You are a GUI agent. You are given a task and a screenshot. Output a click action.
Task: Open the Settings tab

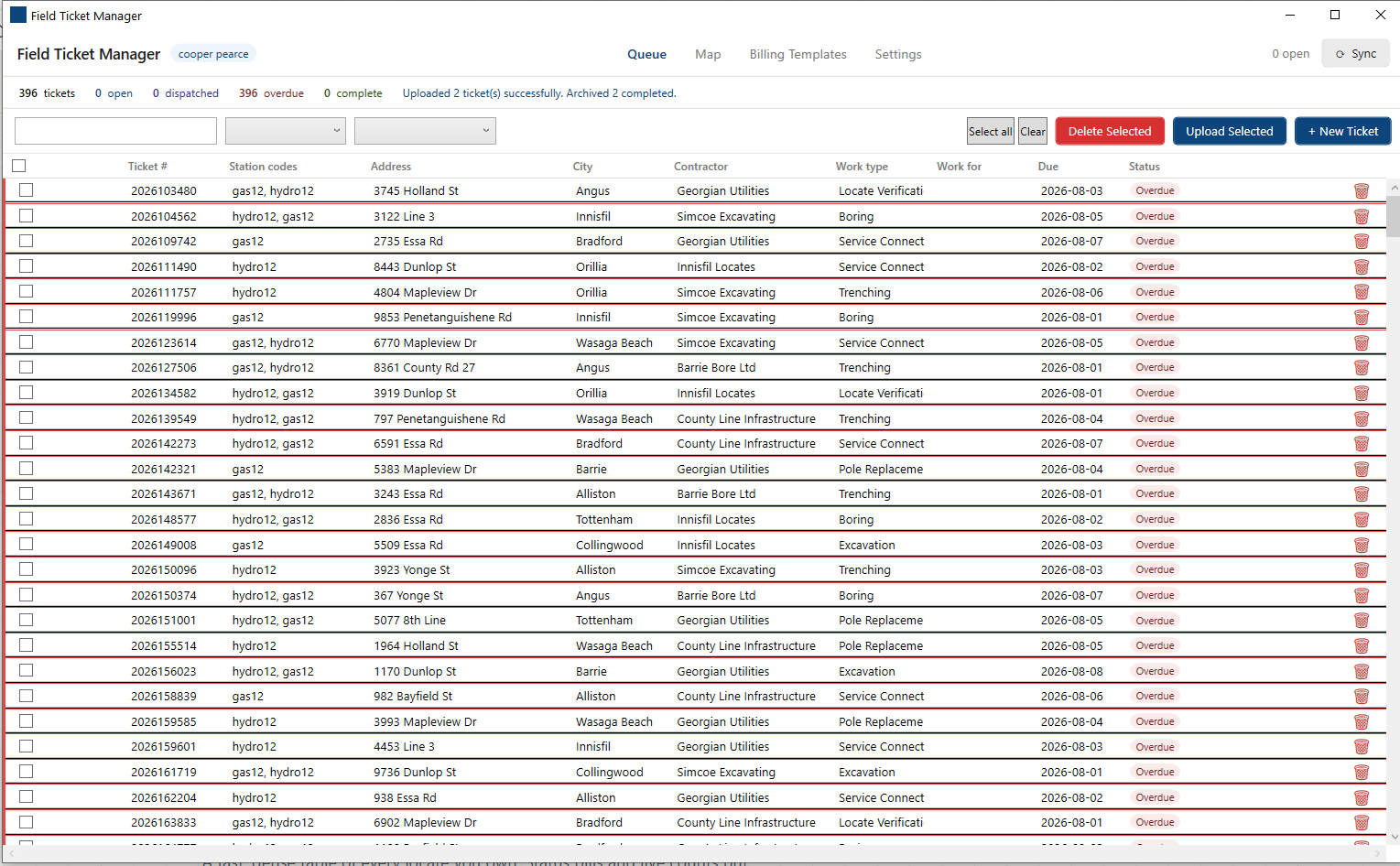[898, 54]
